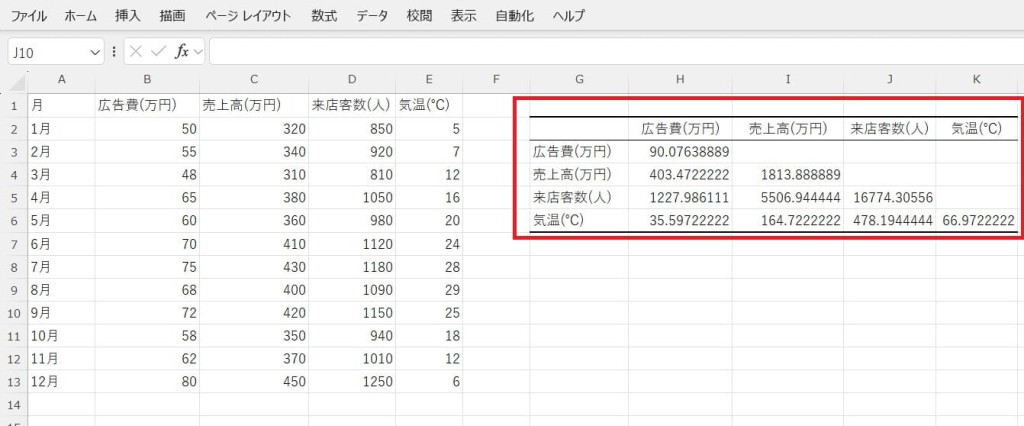Click the Select All triangle at grid corner

(17, 80)
